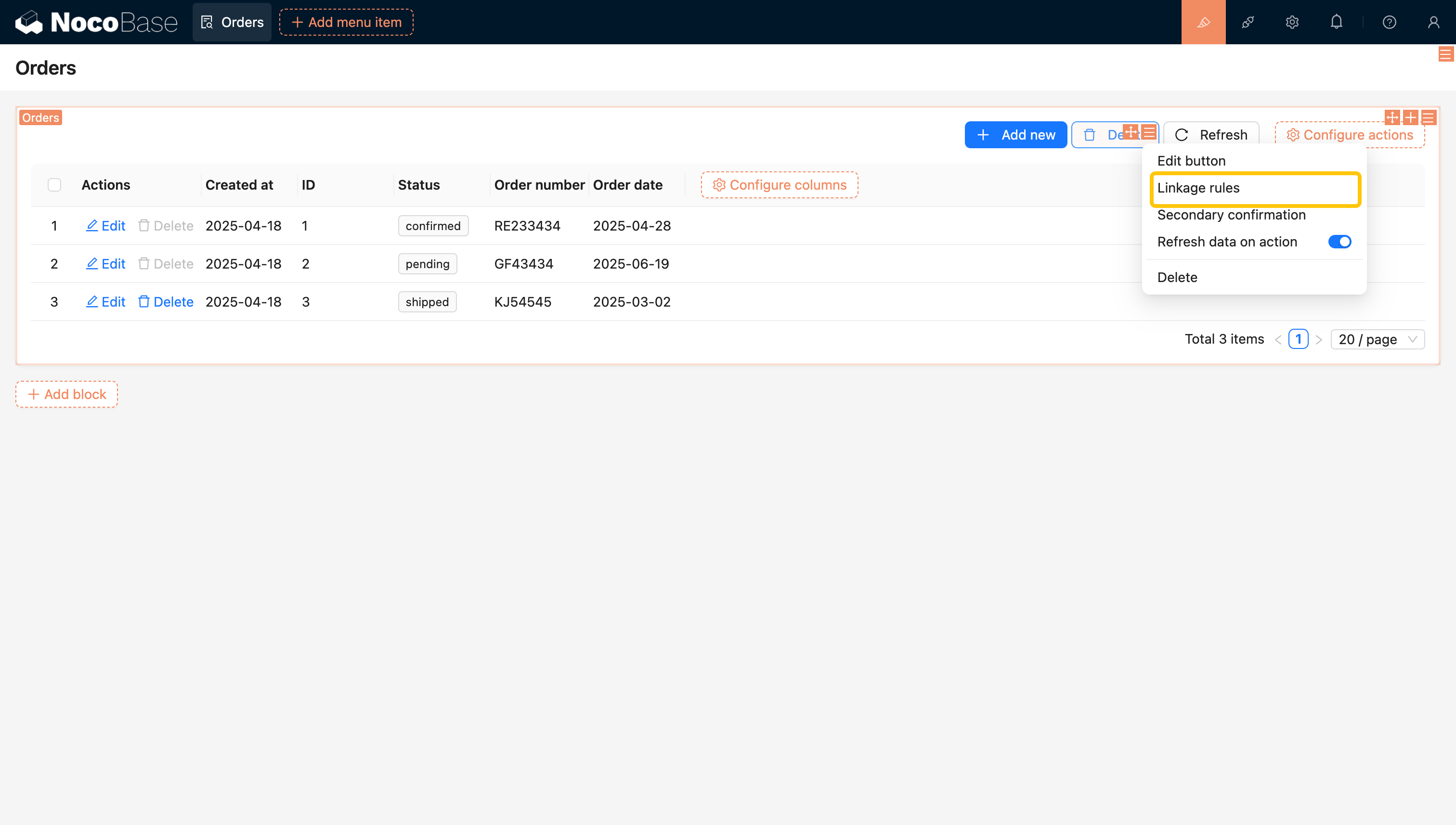Open the notifications bell

1337,22
